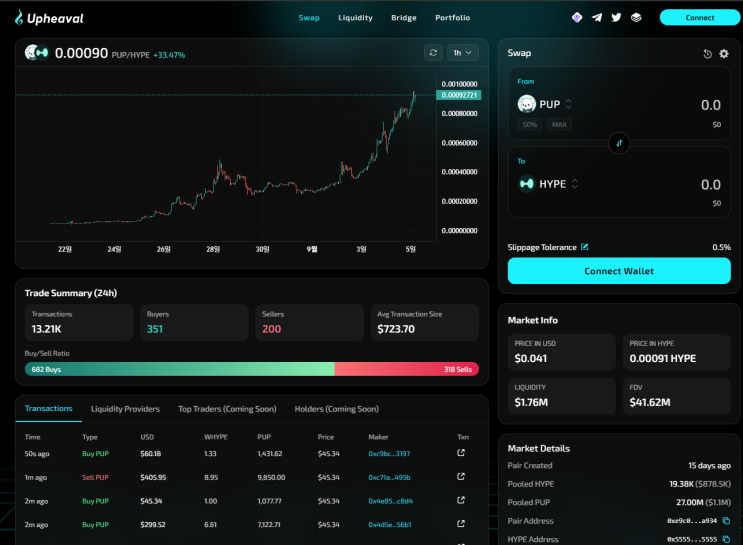Click the Pooled PUP 27.00M value
The width and height of the screenshot is (743, 545).
703,502
